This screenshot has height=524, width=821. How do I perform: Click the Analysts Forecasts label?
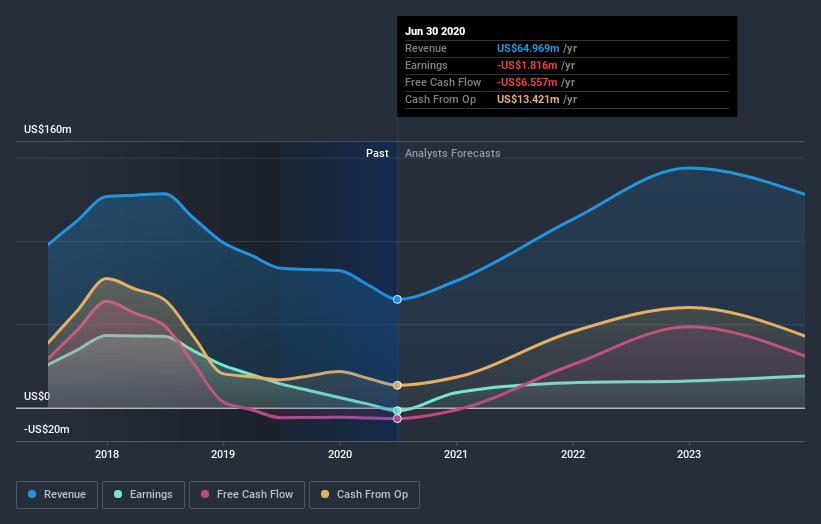click(452, 153)
